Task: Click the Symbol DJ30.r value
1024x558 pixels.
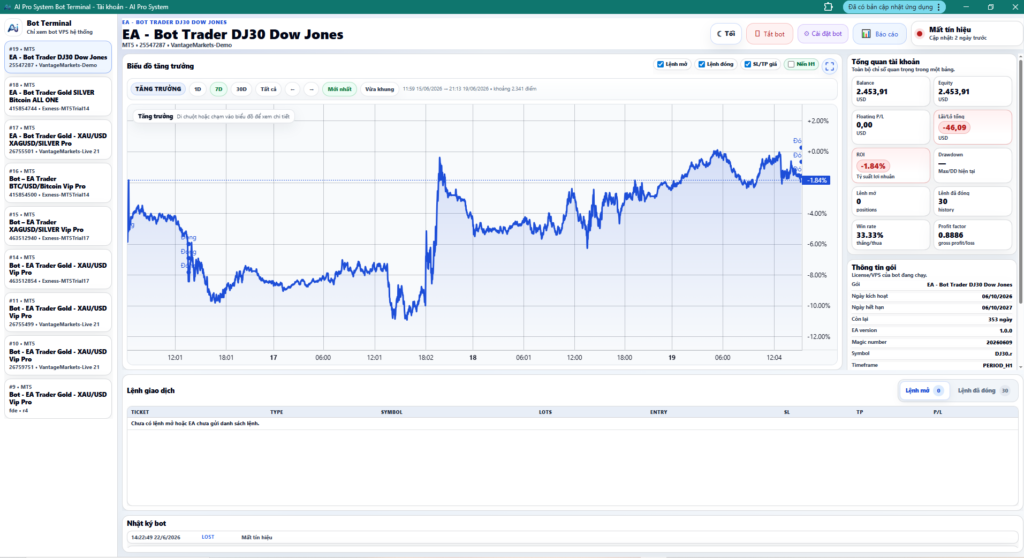Action: (1003, 353)
